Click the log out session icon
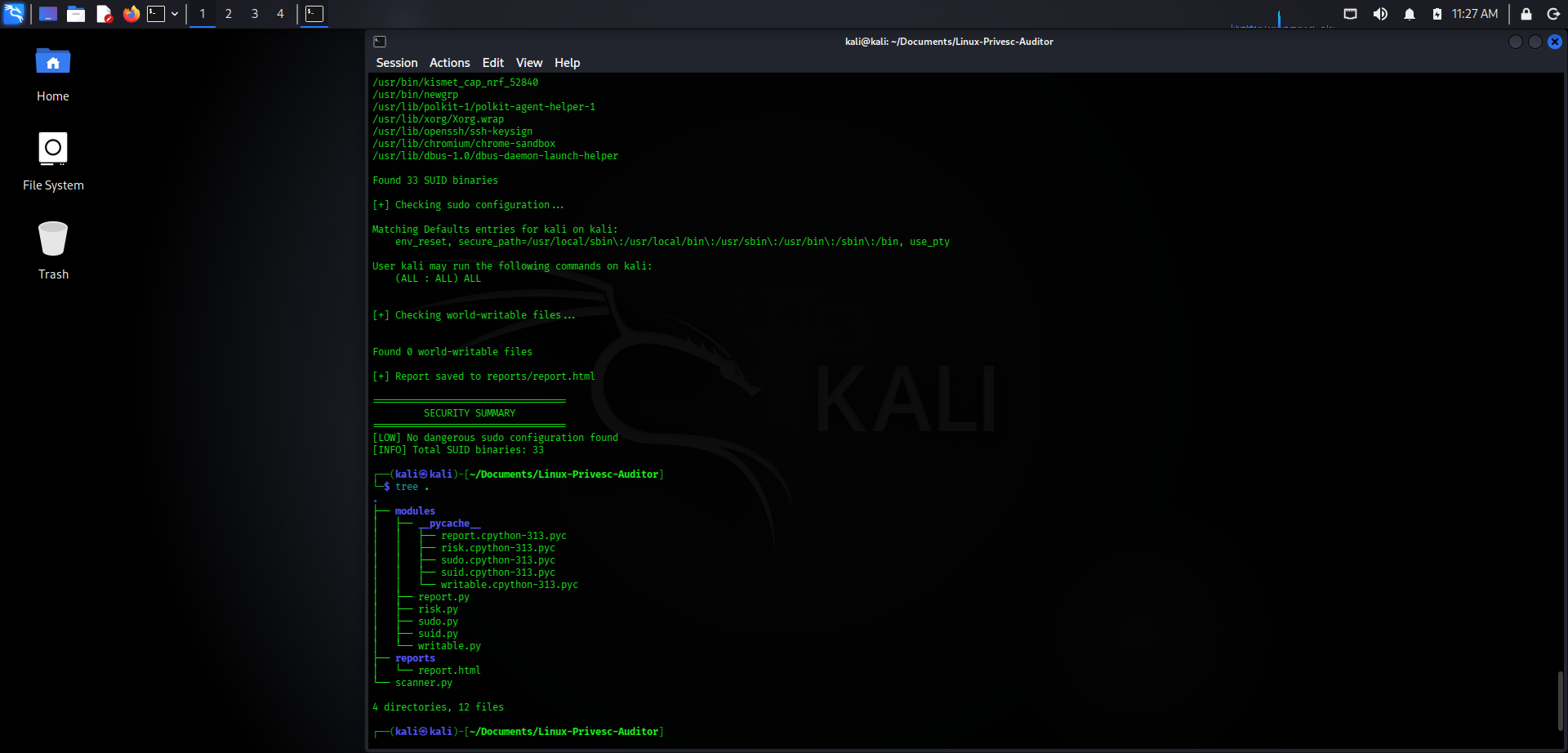The image size is (1568, 753). coord(1553,14)
